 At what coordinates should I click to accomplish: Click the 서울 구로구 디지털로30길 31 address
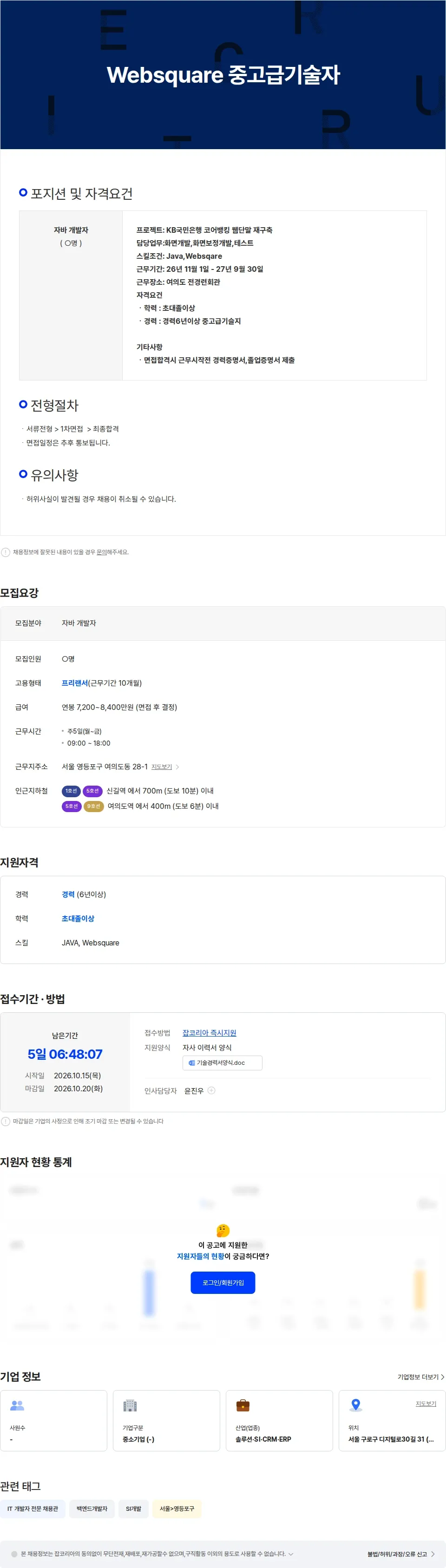point(391,1439)
